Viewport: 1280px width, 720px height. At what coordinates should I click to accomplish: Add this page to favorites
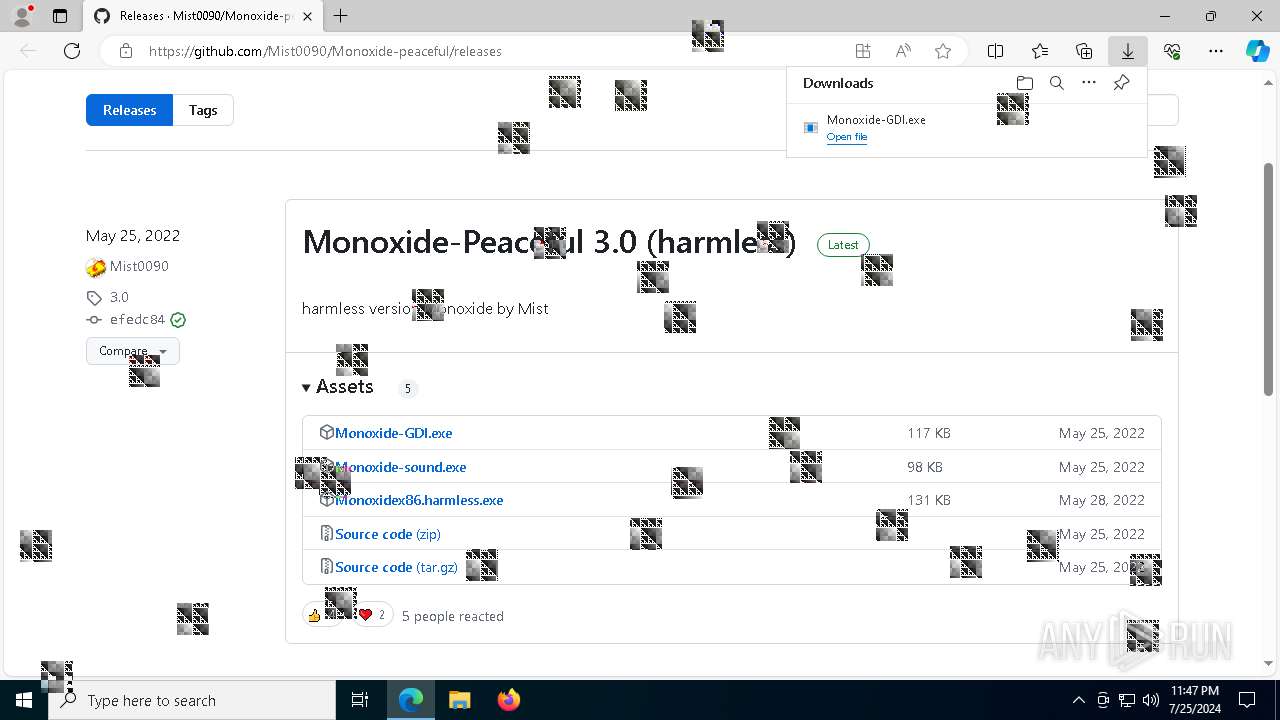pyautogui.click(x=943, y=51)
